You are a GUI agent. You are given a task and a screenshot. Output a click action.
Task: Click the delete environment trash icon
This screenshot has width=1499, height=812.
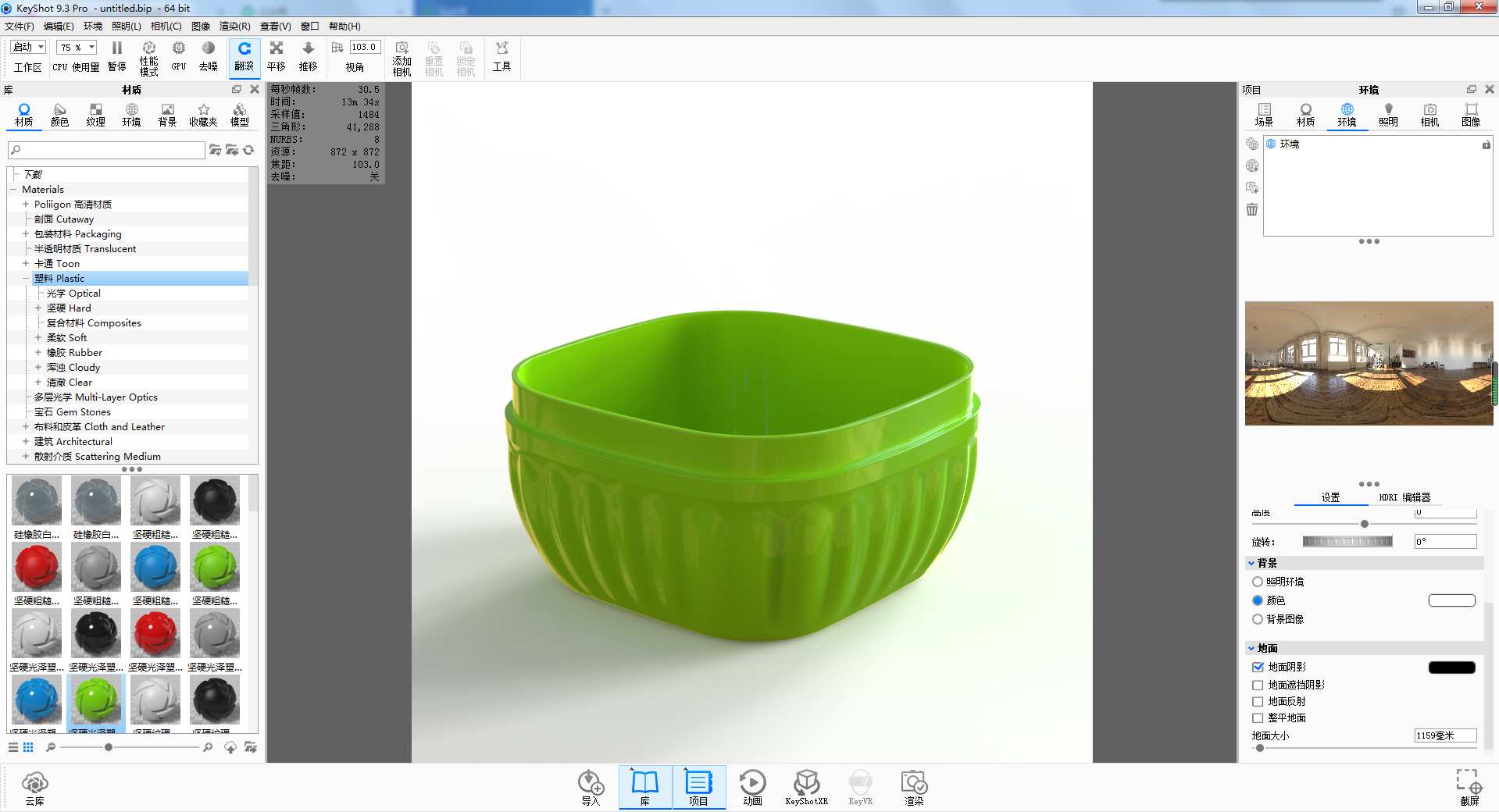(x=1252, y=209)
